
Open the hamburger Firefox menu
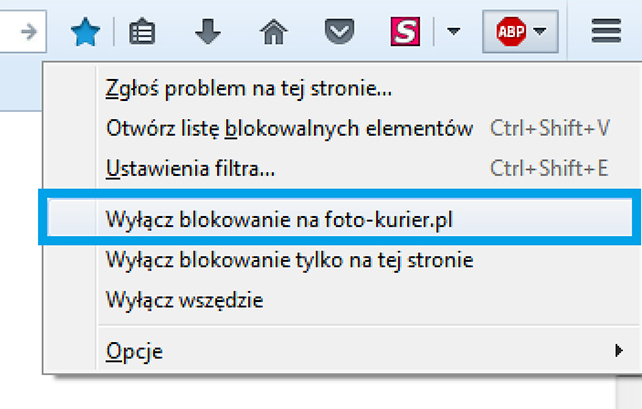tap(606, 31)
